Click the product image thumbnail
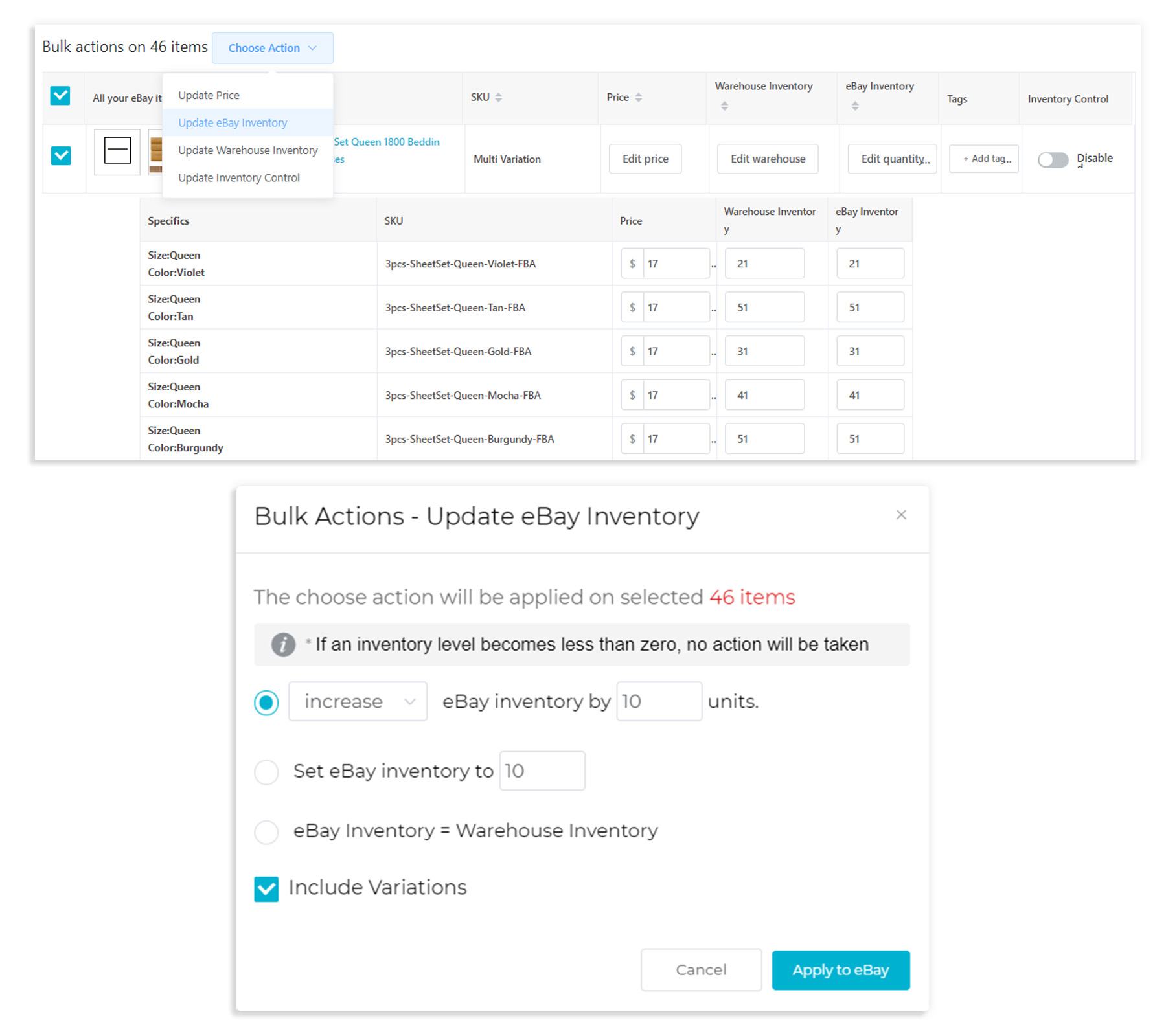Image resolution: width=1166 pixels, height=1036 pixels. pos(117,153)
